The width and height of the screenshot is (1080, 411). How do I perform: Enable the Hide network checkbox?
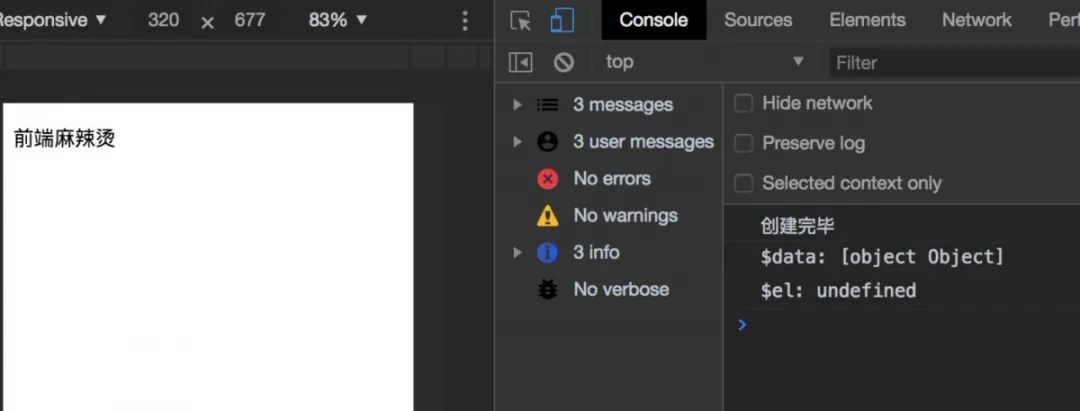[x=743, y=103]
